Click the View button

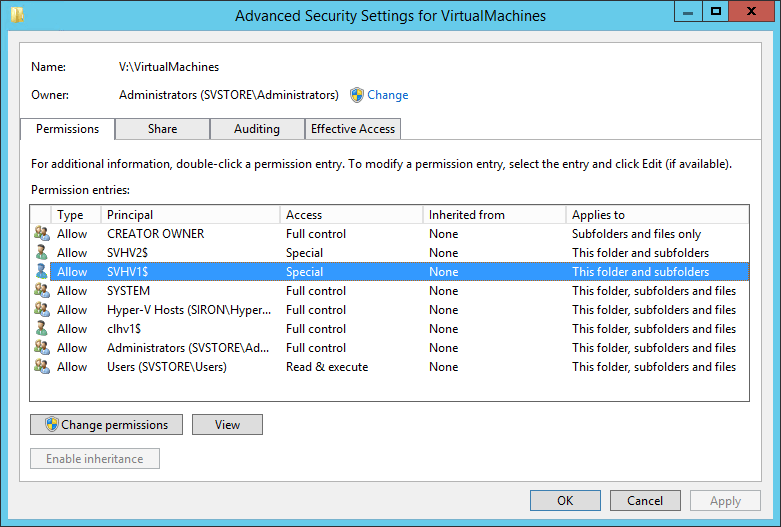[227, 424]
